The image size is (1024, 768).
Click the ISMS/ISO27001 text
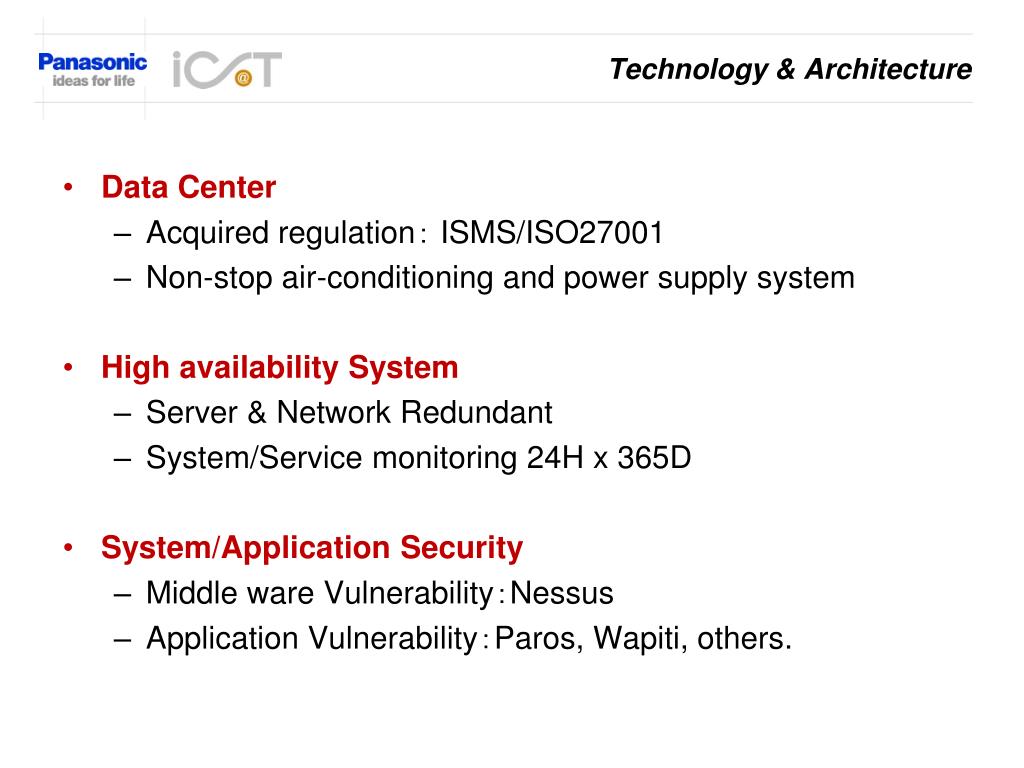click(552, 233)
